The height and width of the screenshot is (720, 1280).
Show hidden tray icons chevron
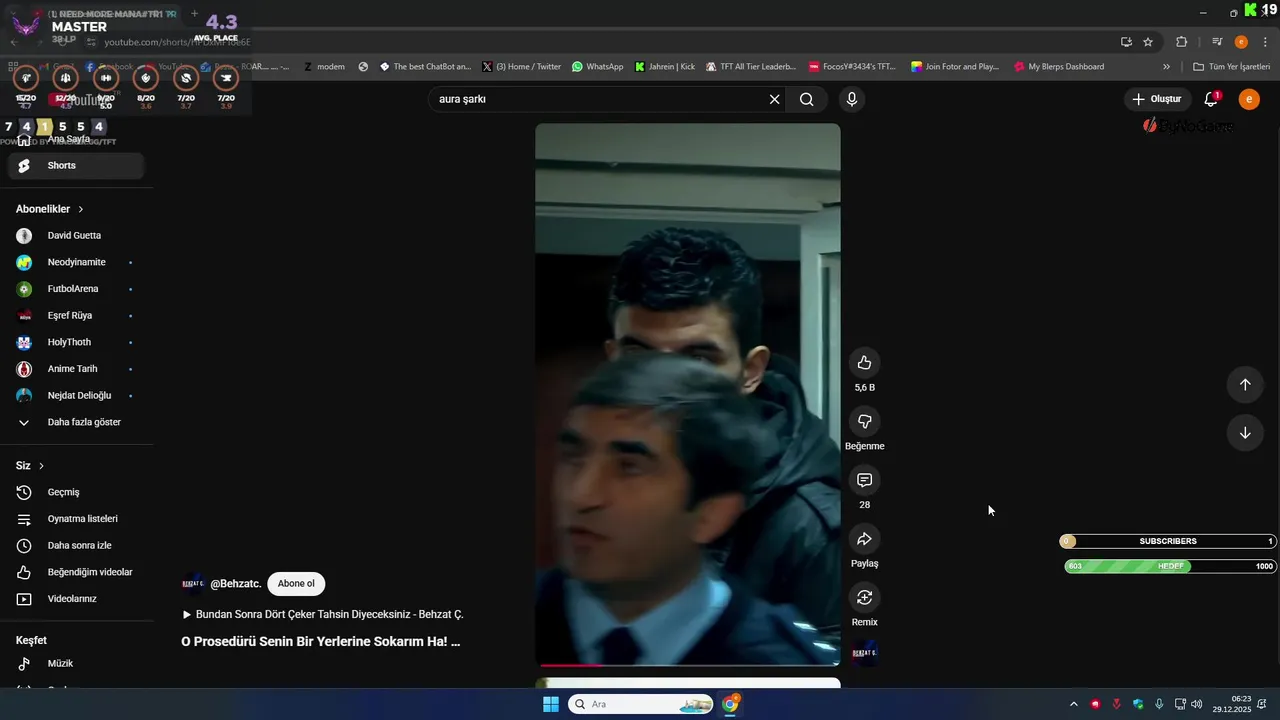pos(1074,704)
